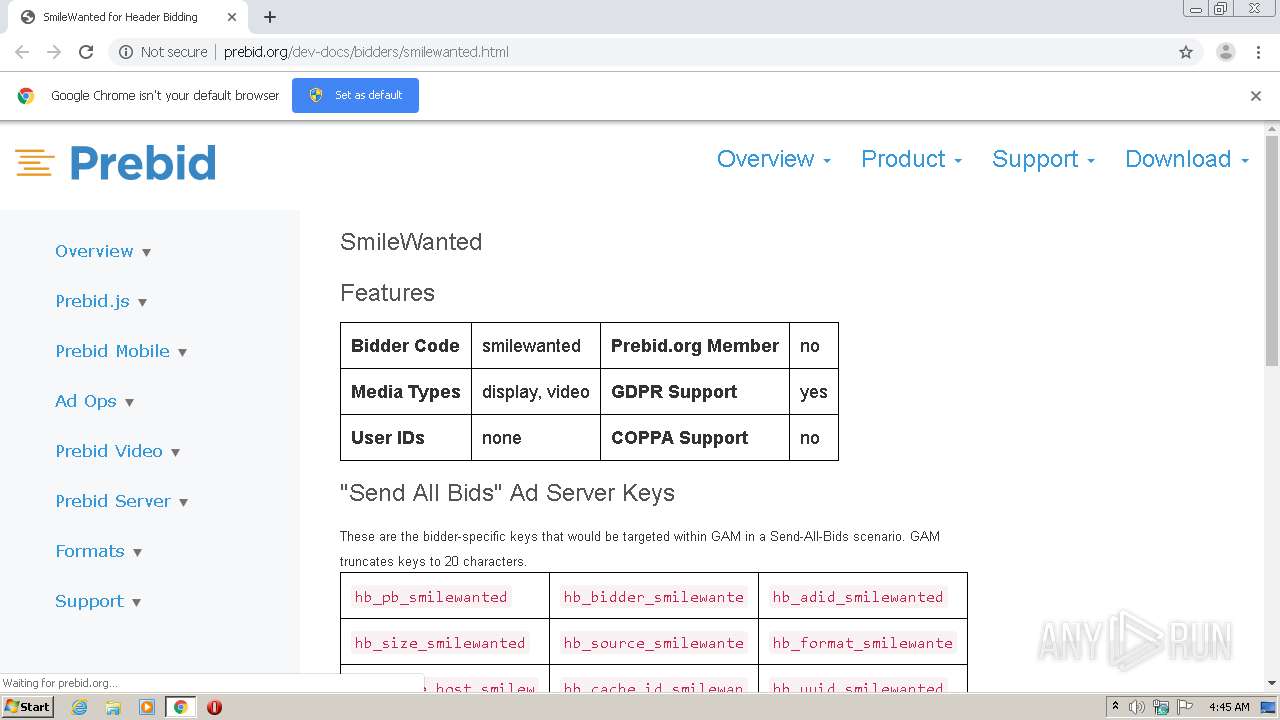Click the User IDs table cell
This screenshot has height=720, width=1280.
pyautogui.click(x=406, y=438)
